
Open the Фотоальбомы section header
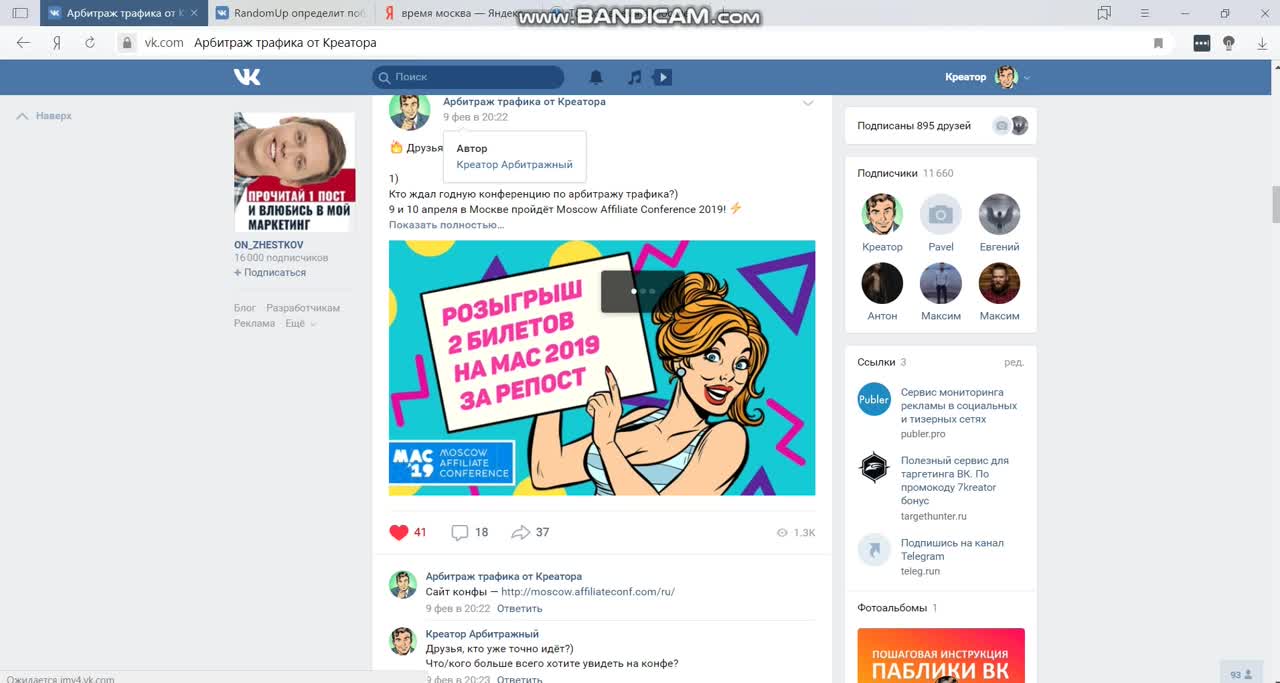[x=897, y=608]
